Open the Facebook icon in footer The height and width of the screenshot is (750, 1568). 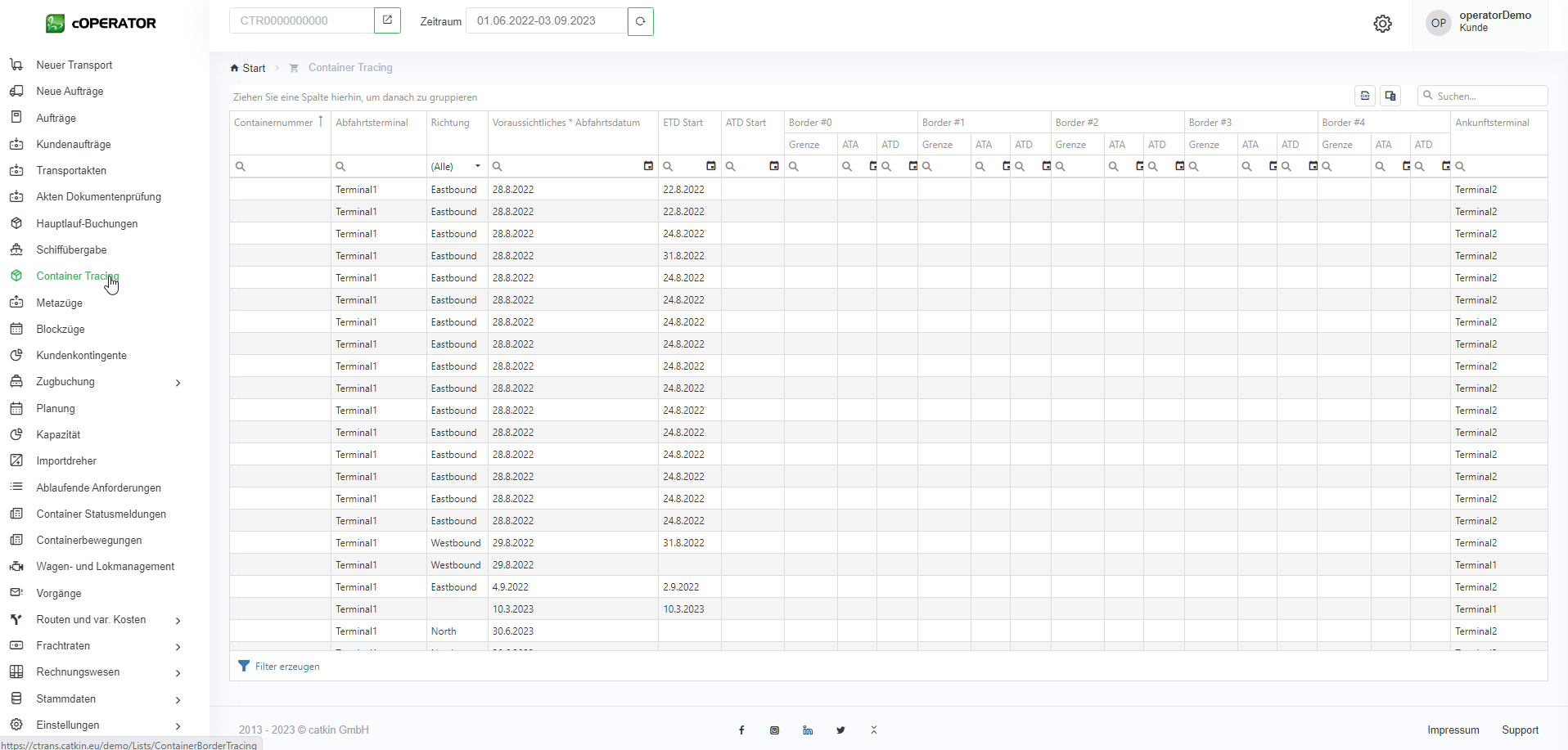click(x=741, y=730)
